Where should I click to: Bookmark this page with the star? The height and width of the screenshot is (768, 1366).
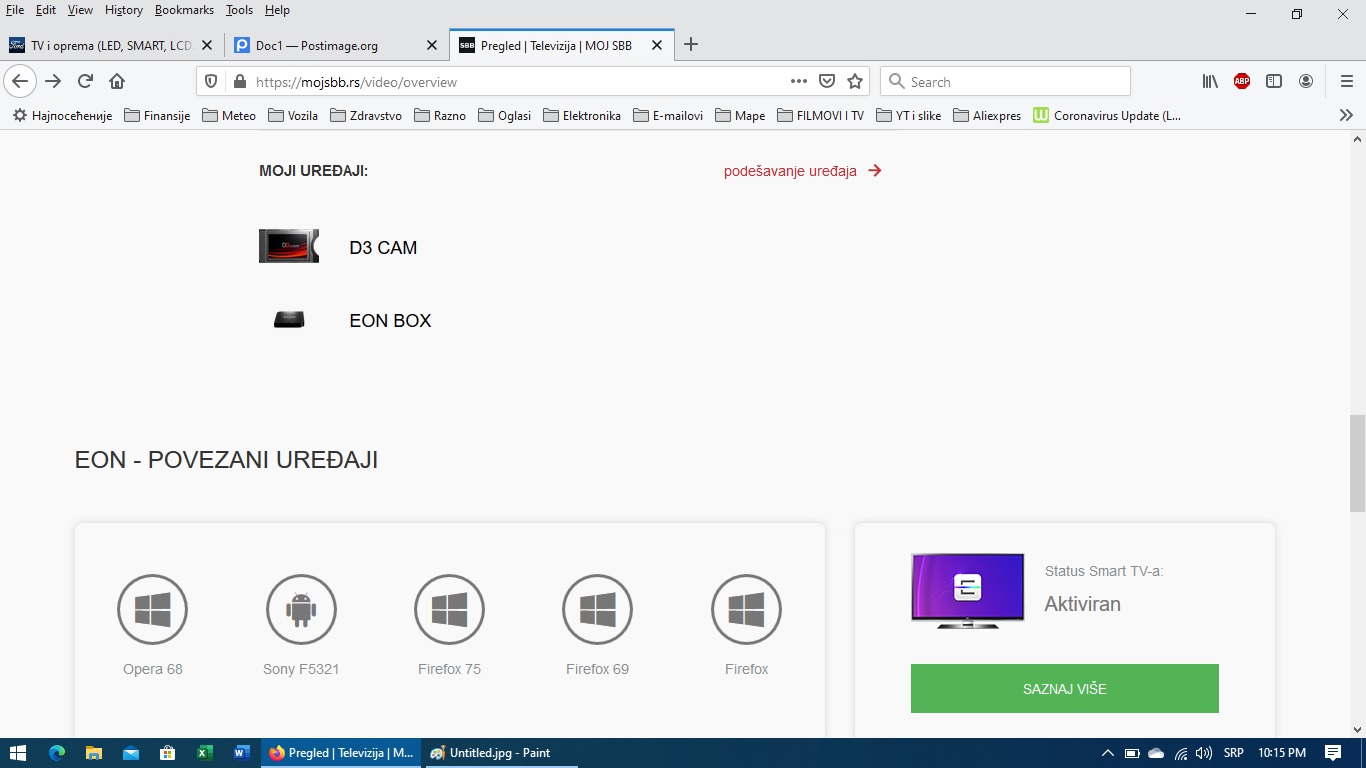click(x=855, y=81)
